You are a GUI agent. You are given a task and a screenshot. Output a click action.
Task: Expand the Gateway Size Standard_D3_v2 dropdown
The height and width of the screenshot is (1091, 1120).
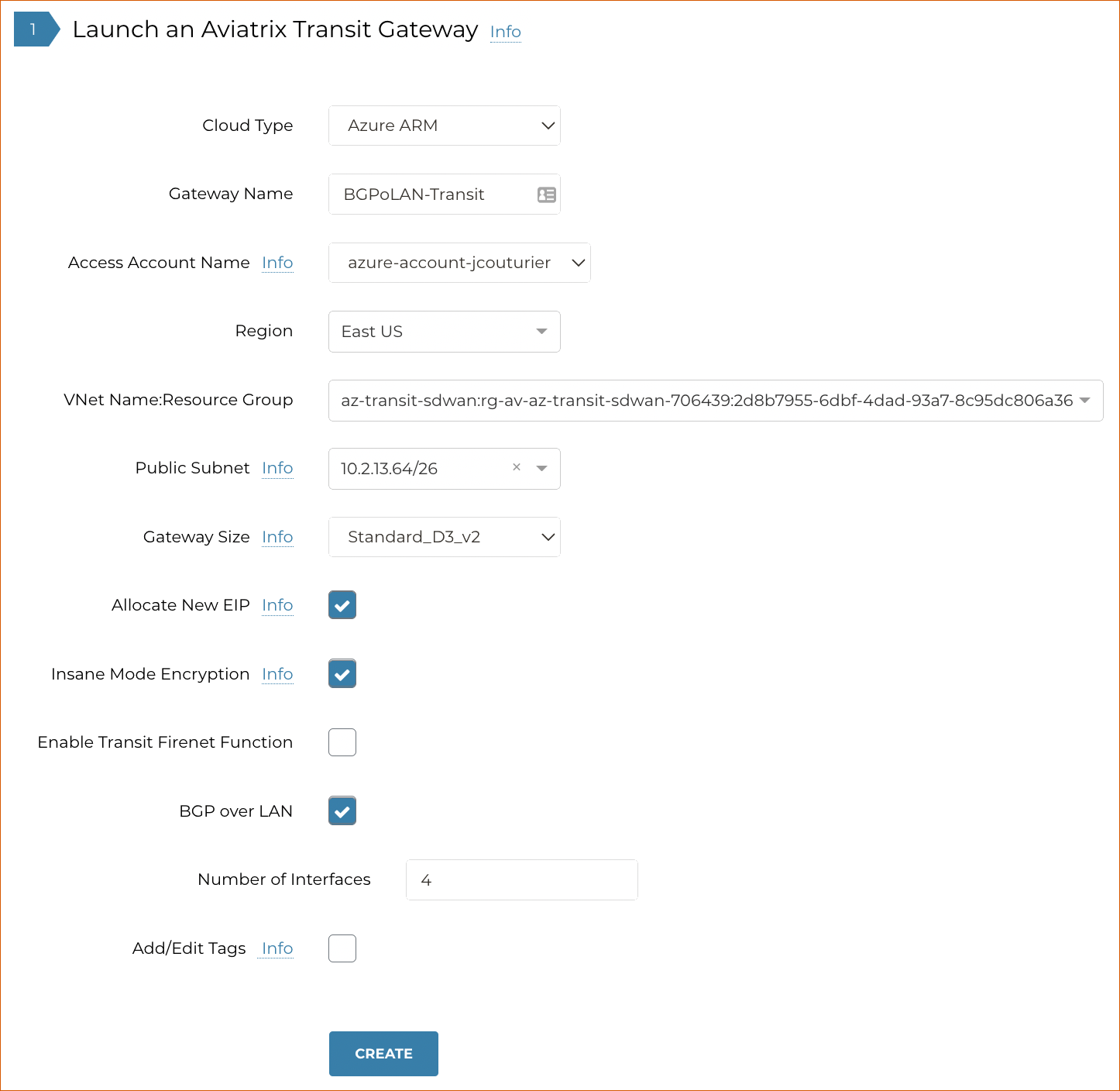pyautogui.click(x=445, y=537)
